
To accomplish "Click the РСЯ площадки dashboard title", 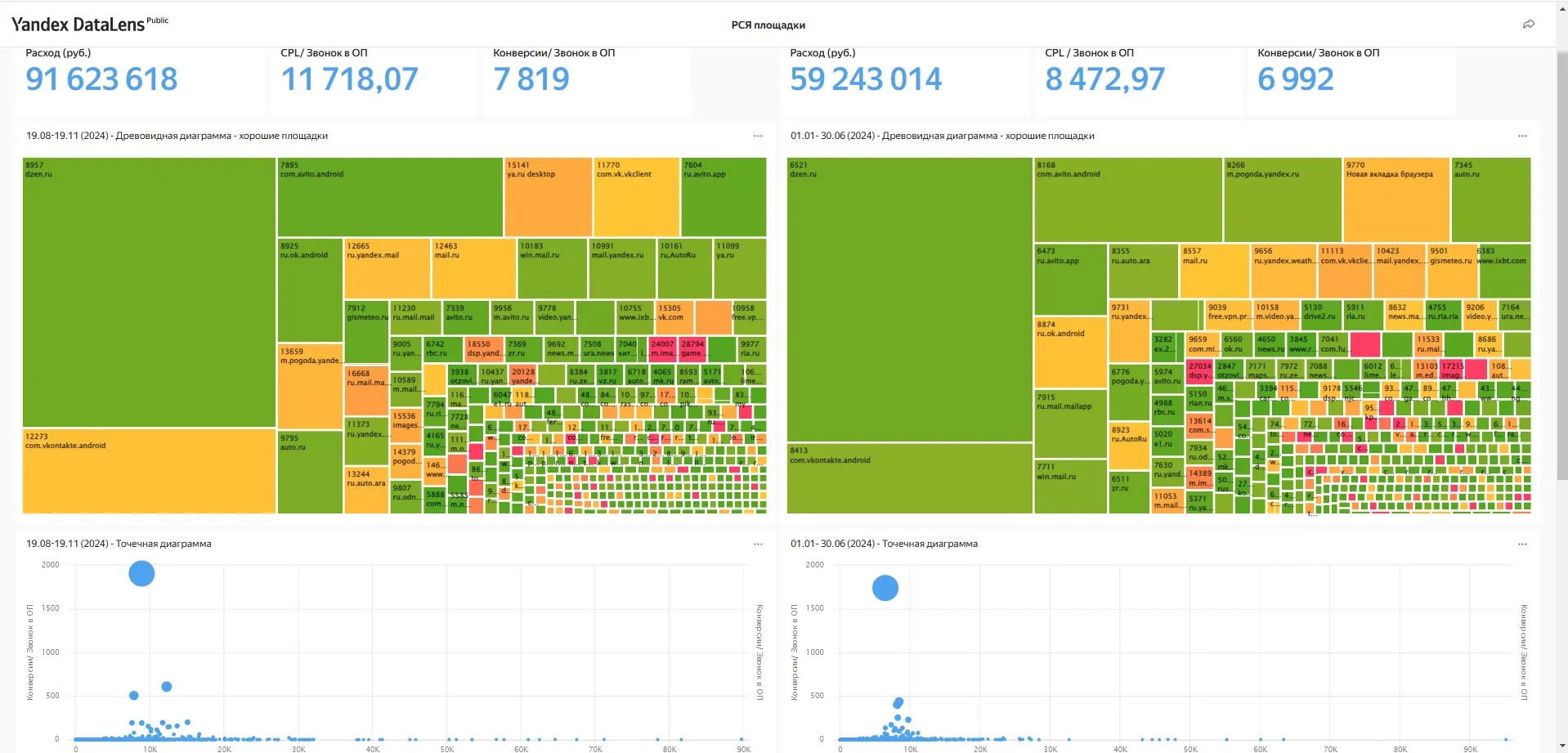I will (x=768, y=25).
